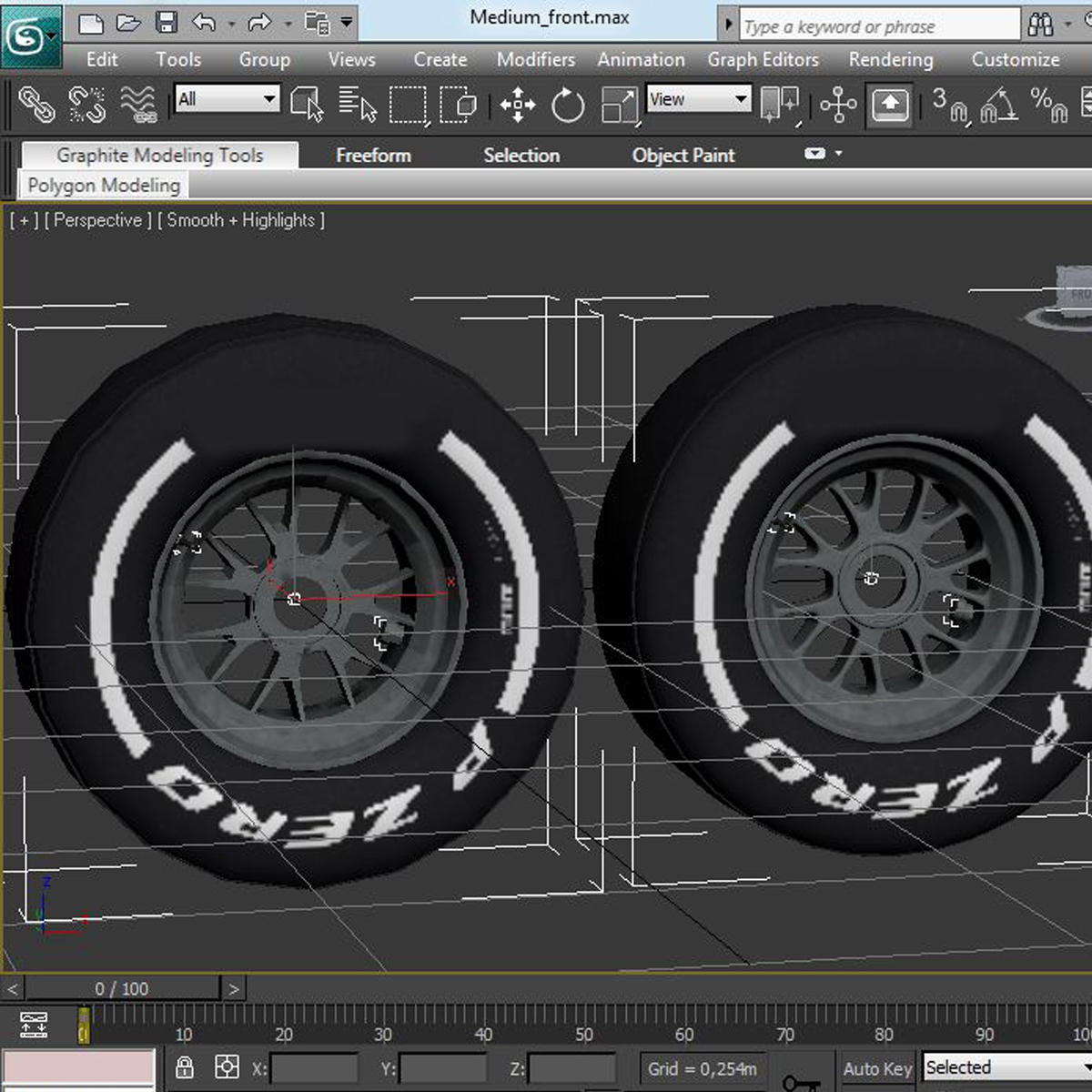Choose the Rectangular Selection Region tool

point(408,105)
